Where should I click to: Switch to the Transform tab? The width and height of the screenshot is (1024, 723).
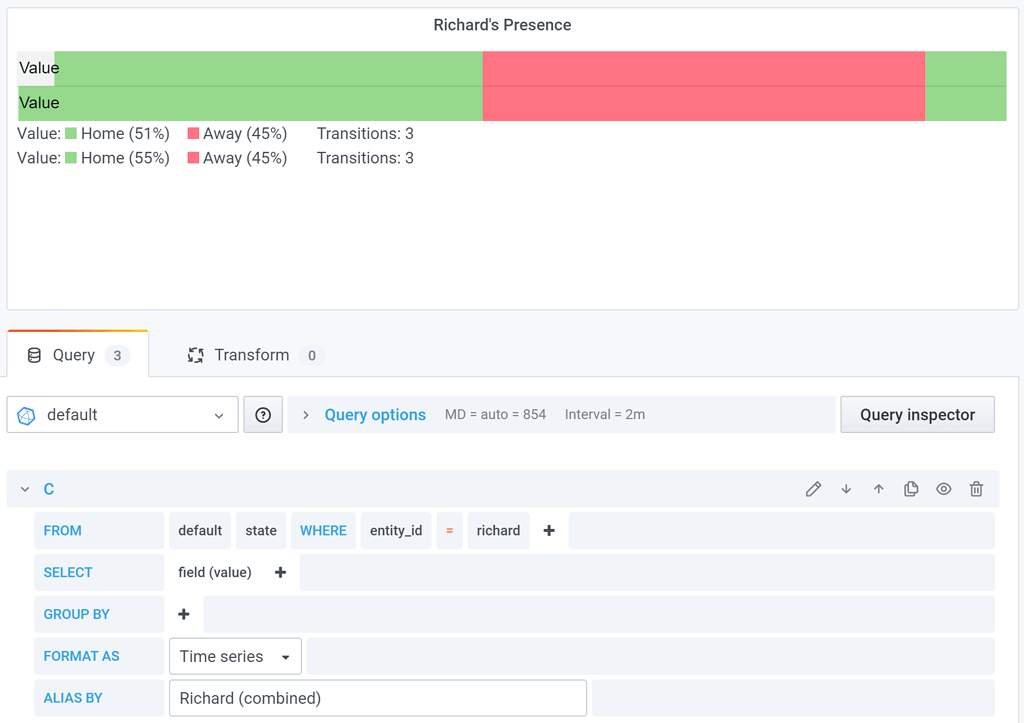click(x=253, y=354)
